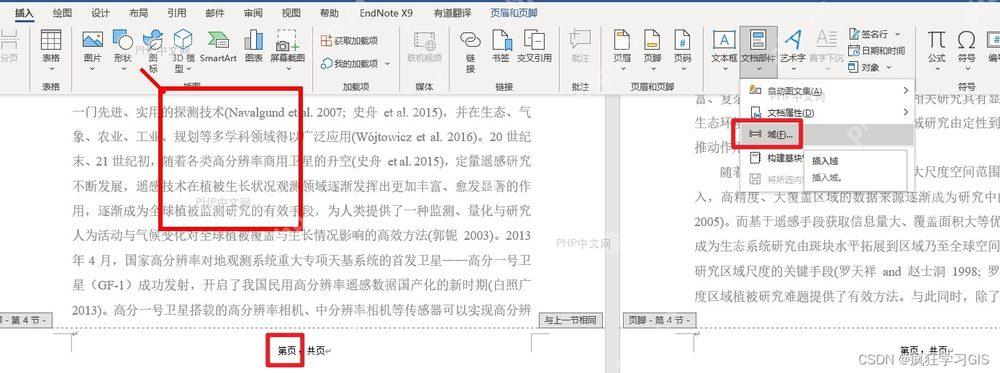
Task: Switch to the 设计 ribbon tab
Action: point(100,13)
